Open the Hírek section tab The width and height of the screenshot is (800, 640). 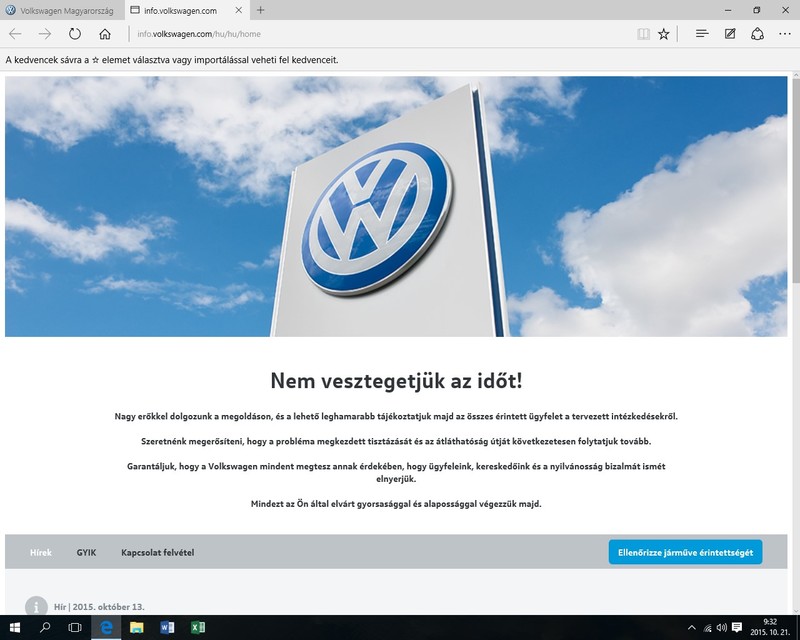(x=41, y=552)
